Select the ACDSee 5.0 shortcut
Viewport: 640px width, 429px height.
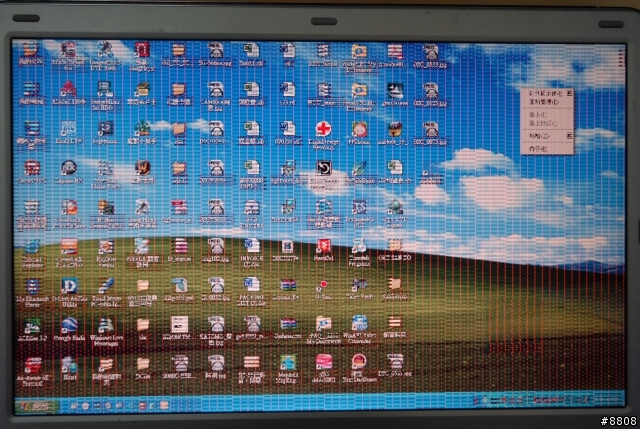pyautogui.click(x=32, y=325)
